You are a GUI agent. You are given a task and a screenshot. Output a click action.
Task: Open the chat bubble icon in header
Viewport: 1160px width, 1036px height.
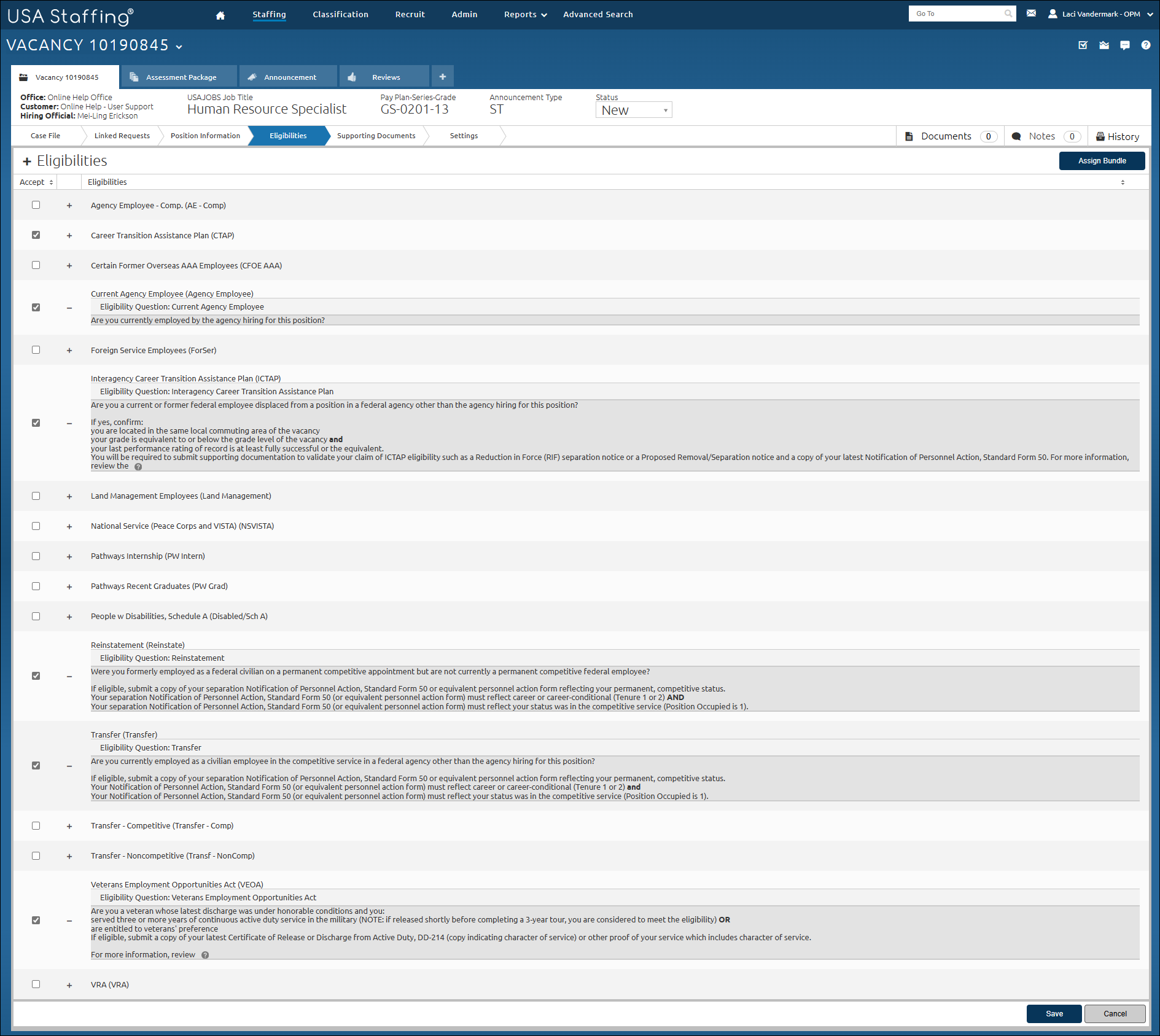pyautogui.click(x=1125, y=45)
